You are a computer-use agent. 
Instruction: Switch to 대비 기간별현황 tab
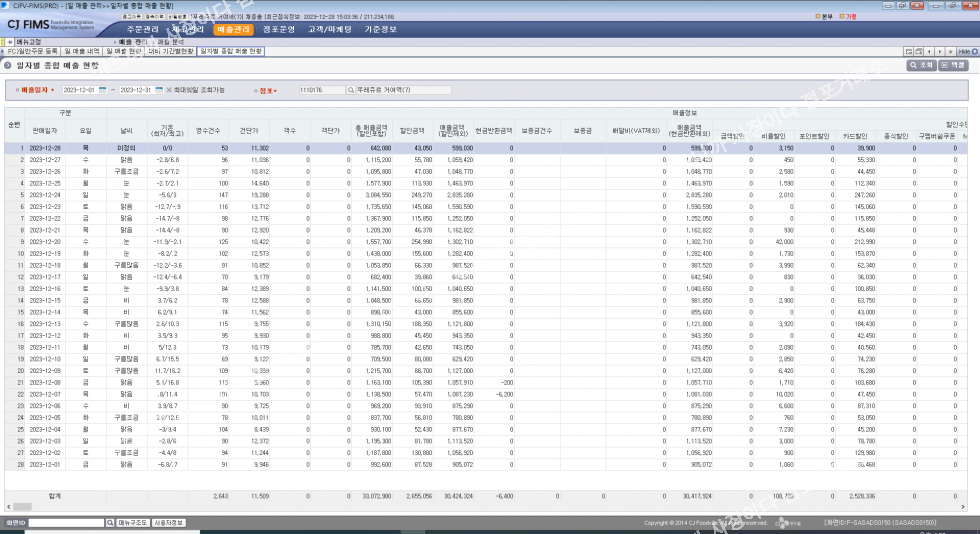(x=172, y=51)
